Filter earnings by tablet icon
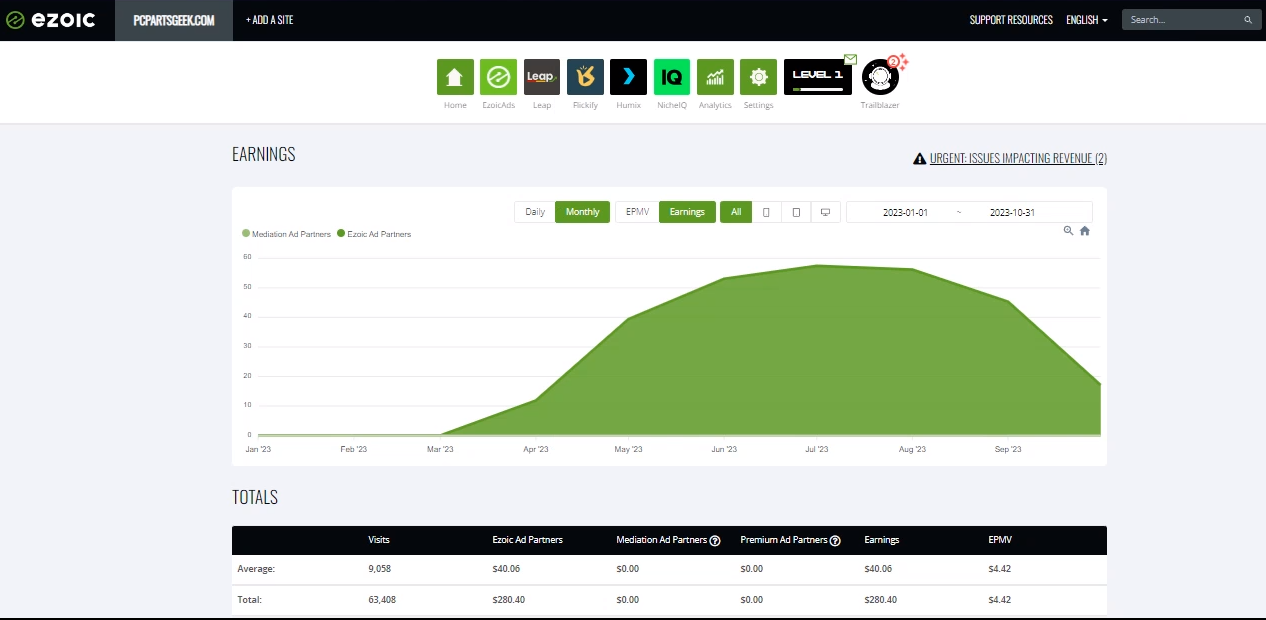Image resolution: width=1266 pixels, height=620 pixels. click(796, 212)
